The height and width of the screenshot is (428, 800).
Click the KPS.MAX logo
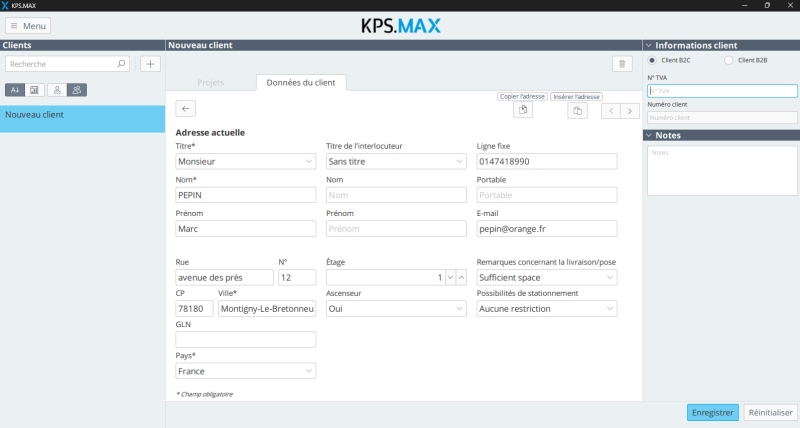[x=401, y=26]
